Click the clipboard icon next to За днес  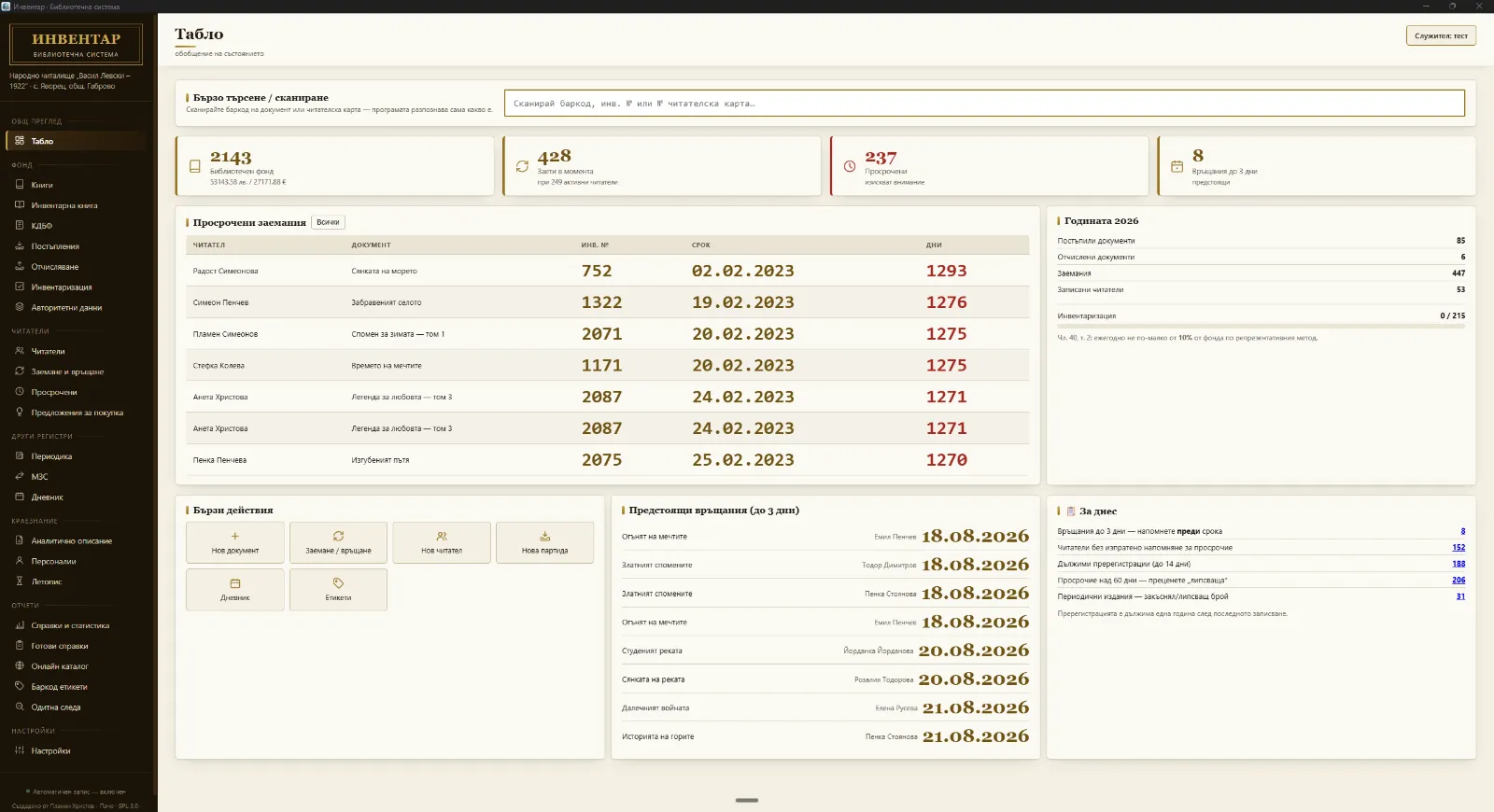click(1070, 511)
